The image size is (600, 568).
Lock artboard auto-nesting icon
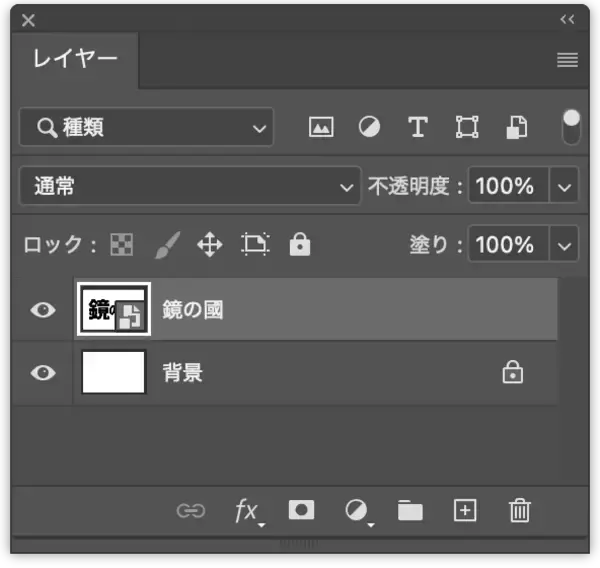coord(255,244)
